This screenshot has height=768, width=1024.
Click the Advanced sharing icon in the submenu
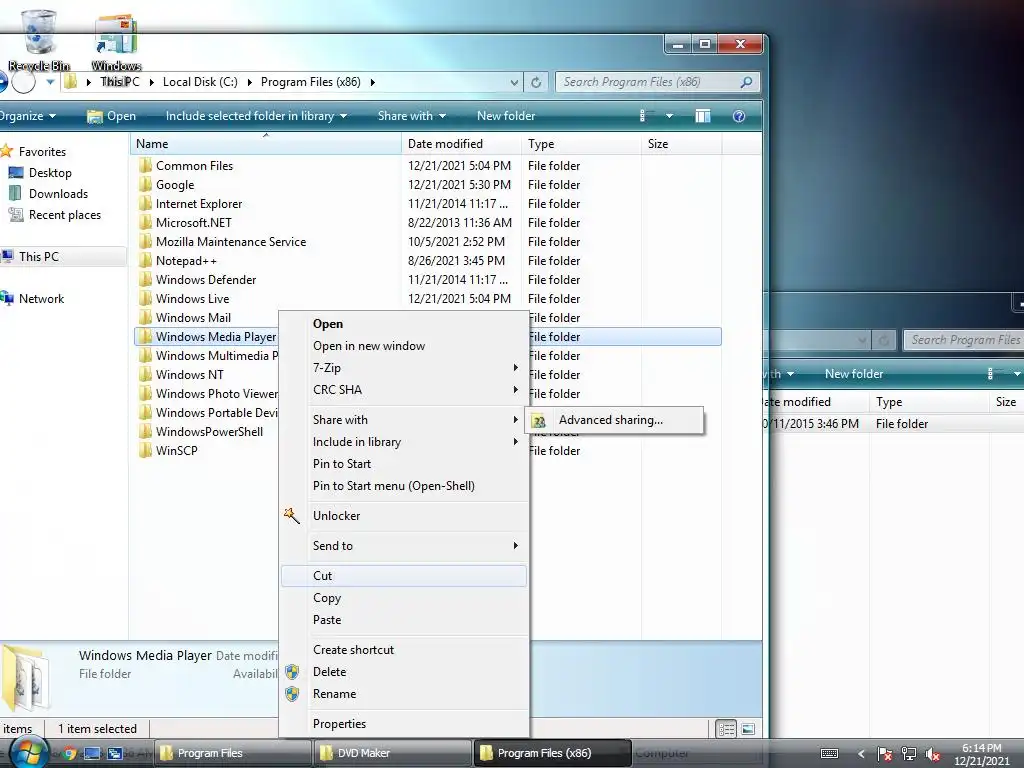point(539,421)
